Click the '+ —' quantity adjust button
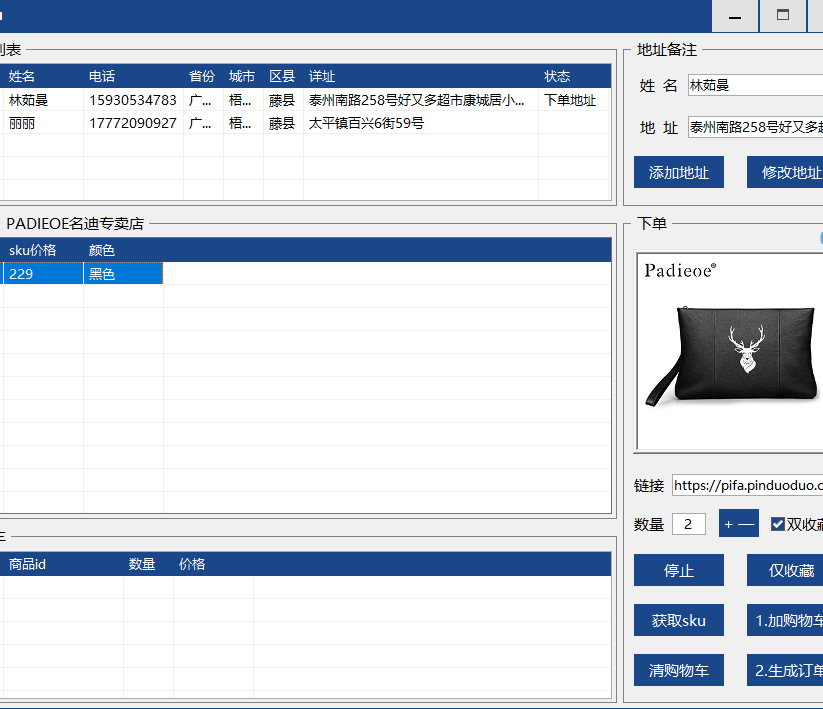Image resolution: width=823 pixels, height=709 pixels. coord(739,524)
